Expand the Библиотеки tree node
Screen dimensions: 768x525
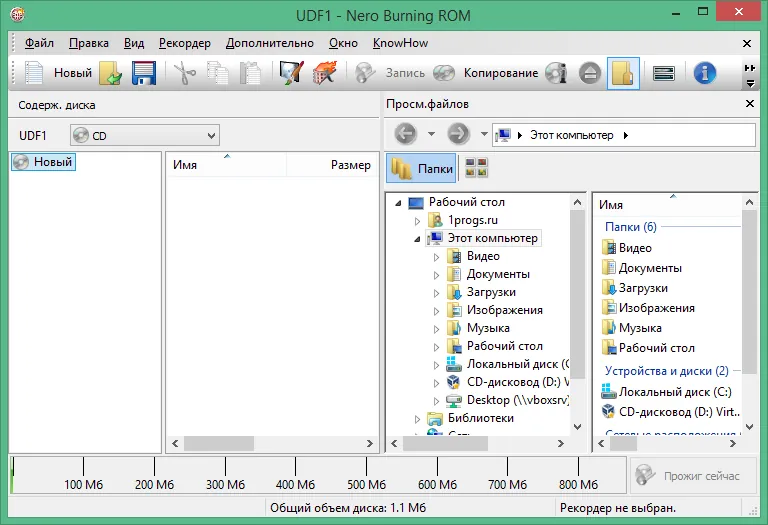[x=417, y=419]
